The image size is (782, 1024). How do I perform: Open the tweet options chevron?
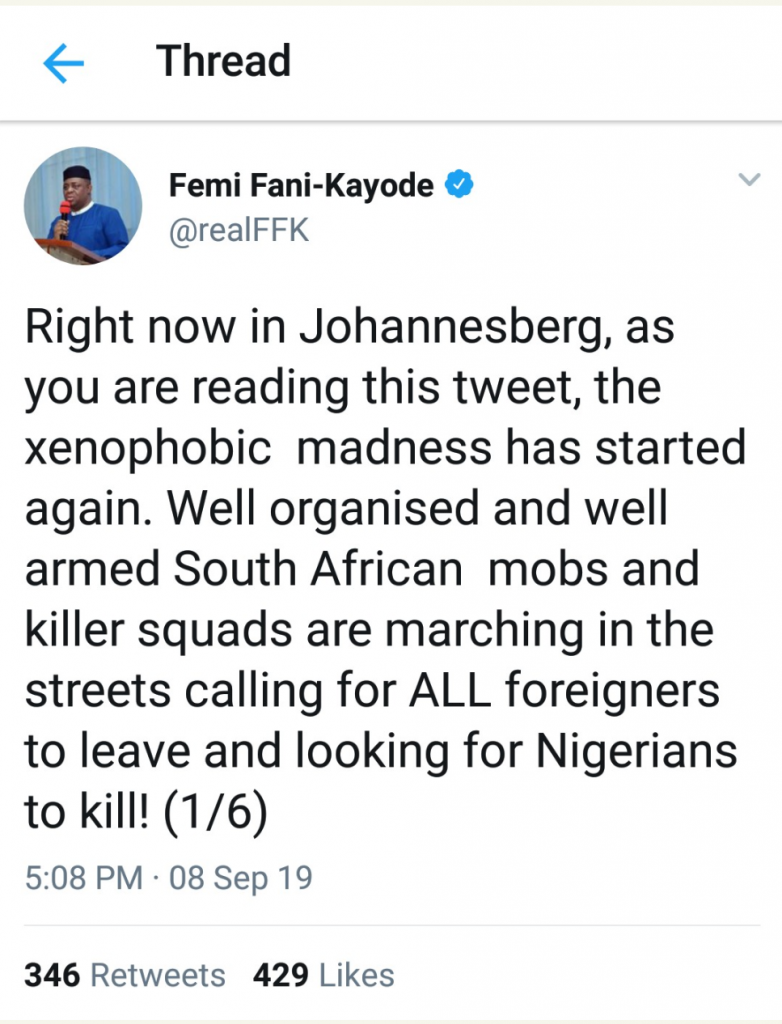point(748,180)
